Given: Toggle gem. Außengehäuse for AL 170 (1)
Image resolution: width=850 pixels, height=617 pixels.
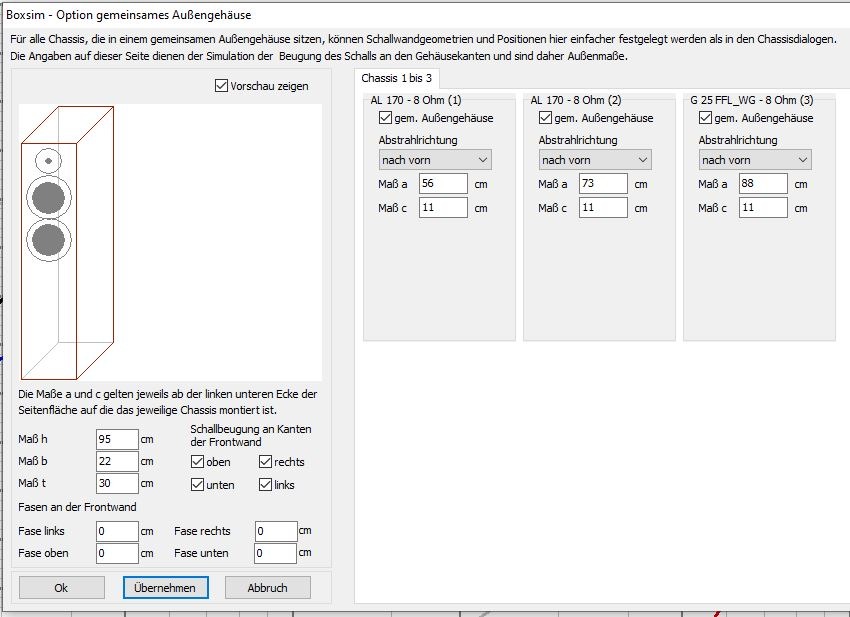Looking at the screenshot, I should tap(385, 118).
